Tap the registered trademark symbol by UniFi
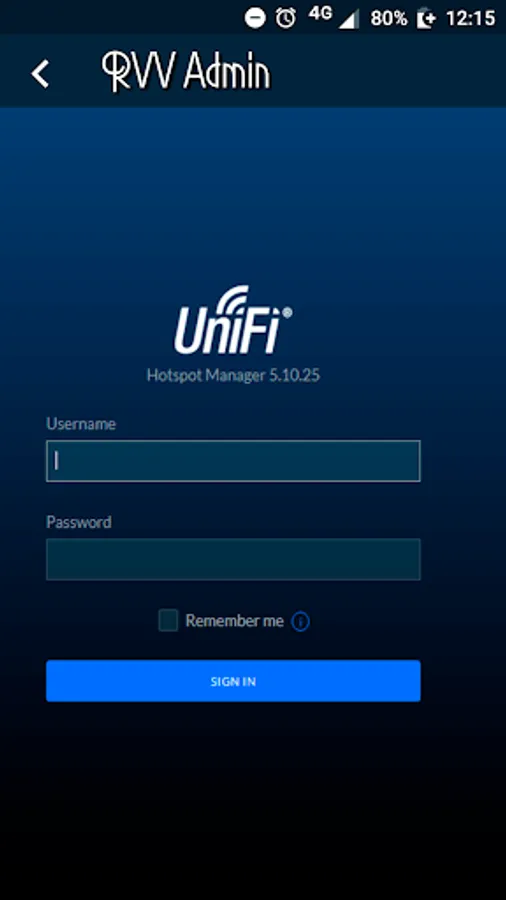Screen dimensions: 506x900 point(287,312)
